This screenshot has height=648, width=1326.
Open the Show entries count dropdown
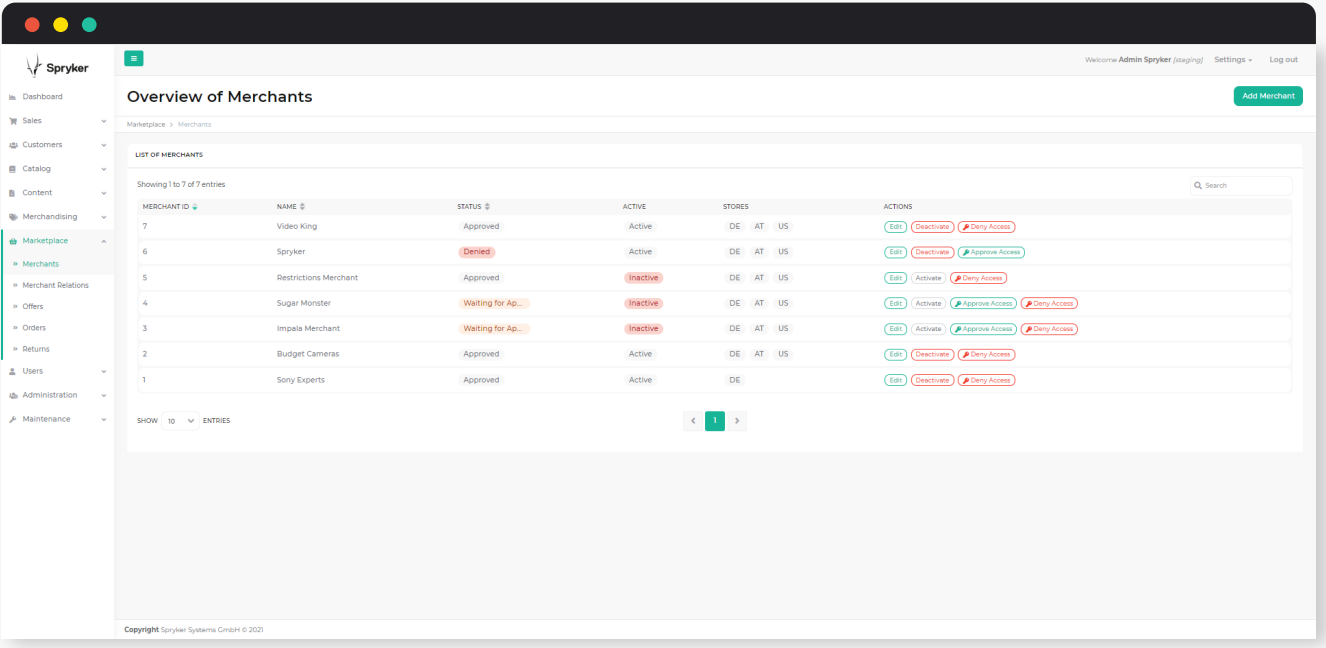coord(181,421)
